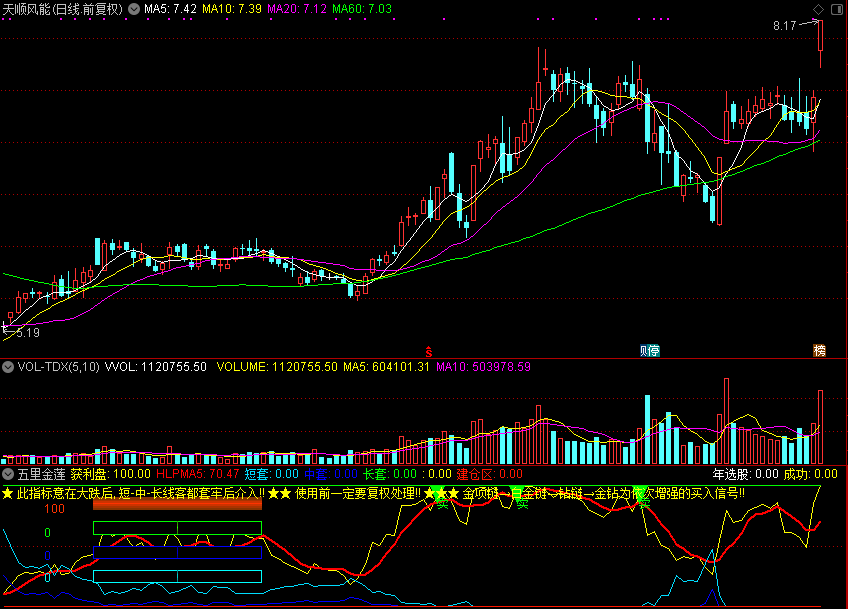Click the 8.17 high price label

pos(784,25)
